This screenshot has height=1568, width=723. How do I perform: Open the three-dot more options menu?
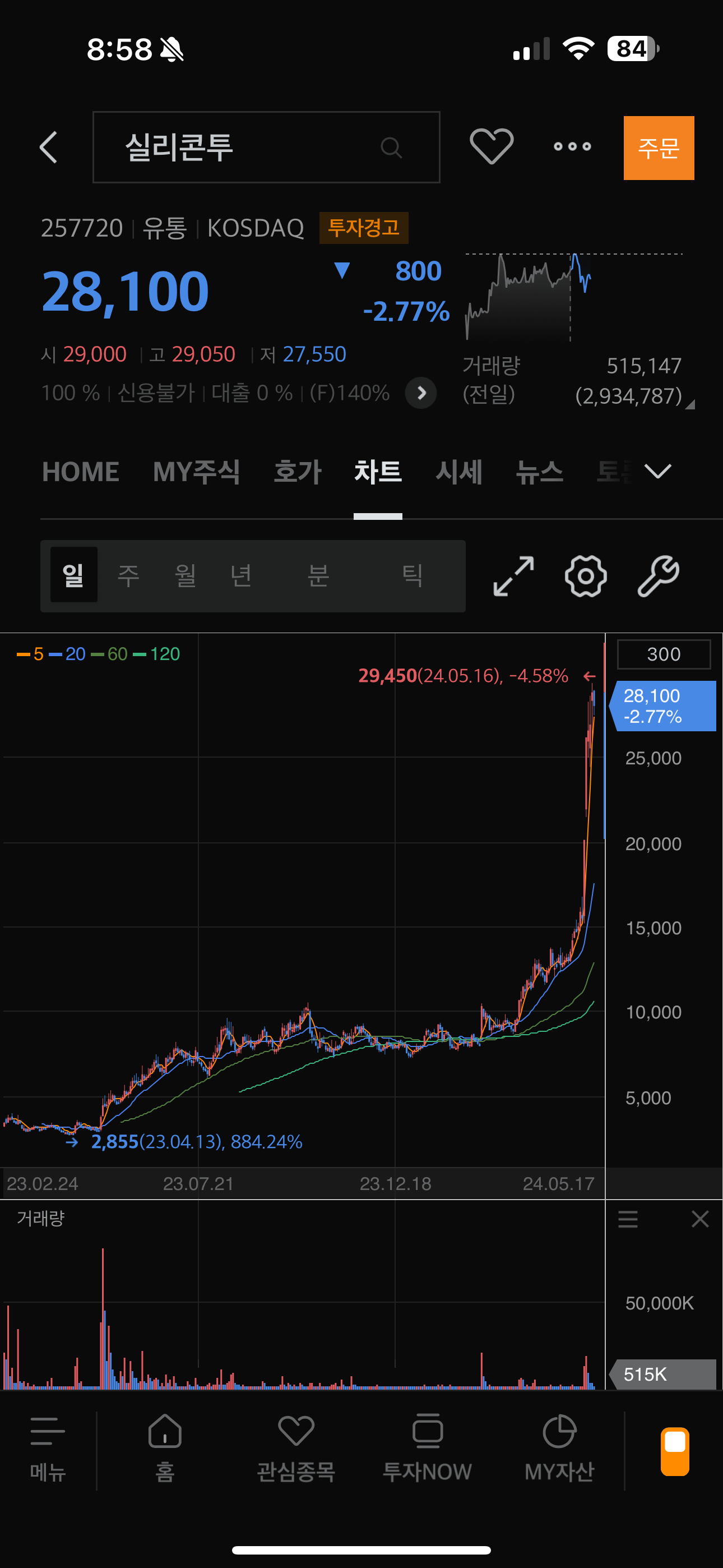(x=572, y=147)
